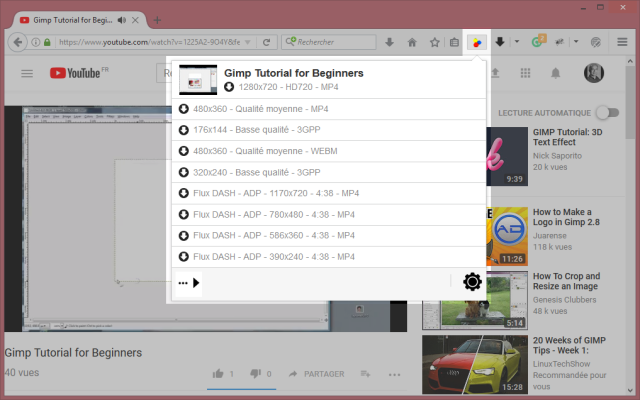The height and width of the screenshot is (400, 640).
Task: Open the DownloadHelper settings gear
Action: 472,282
